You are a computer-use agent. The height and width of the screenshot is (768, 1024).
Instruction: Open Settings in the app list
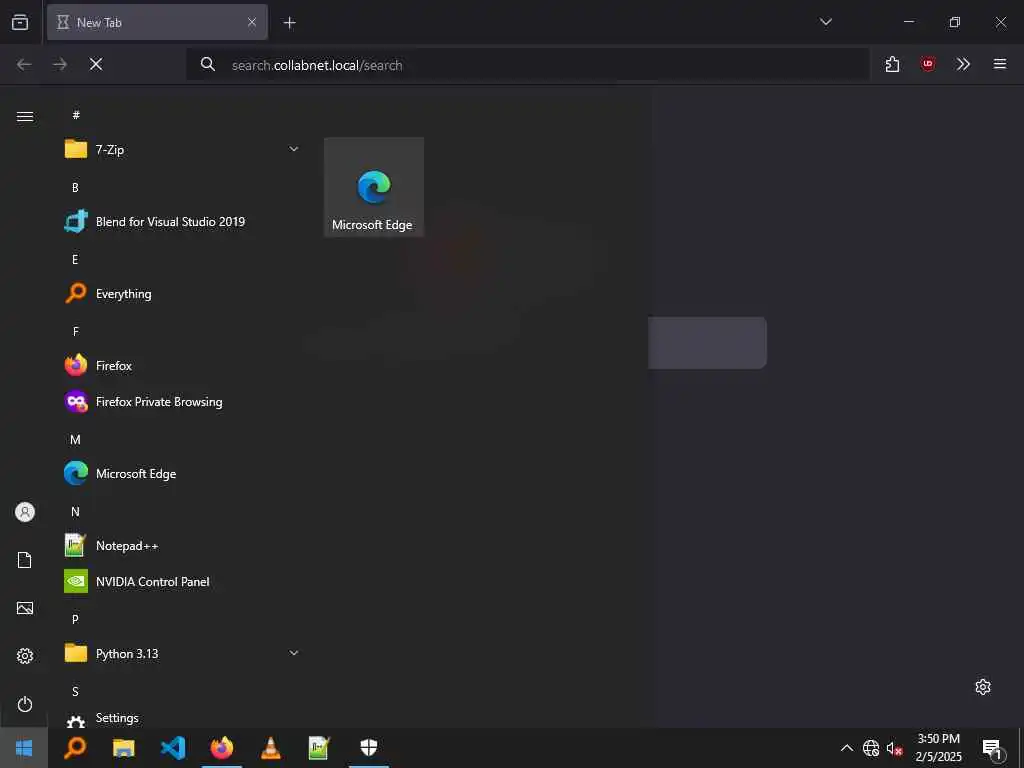182,718
